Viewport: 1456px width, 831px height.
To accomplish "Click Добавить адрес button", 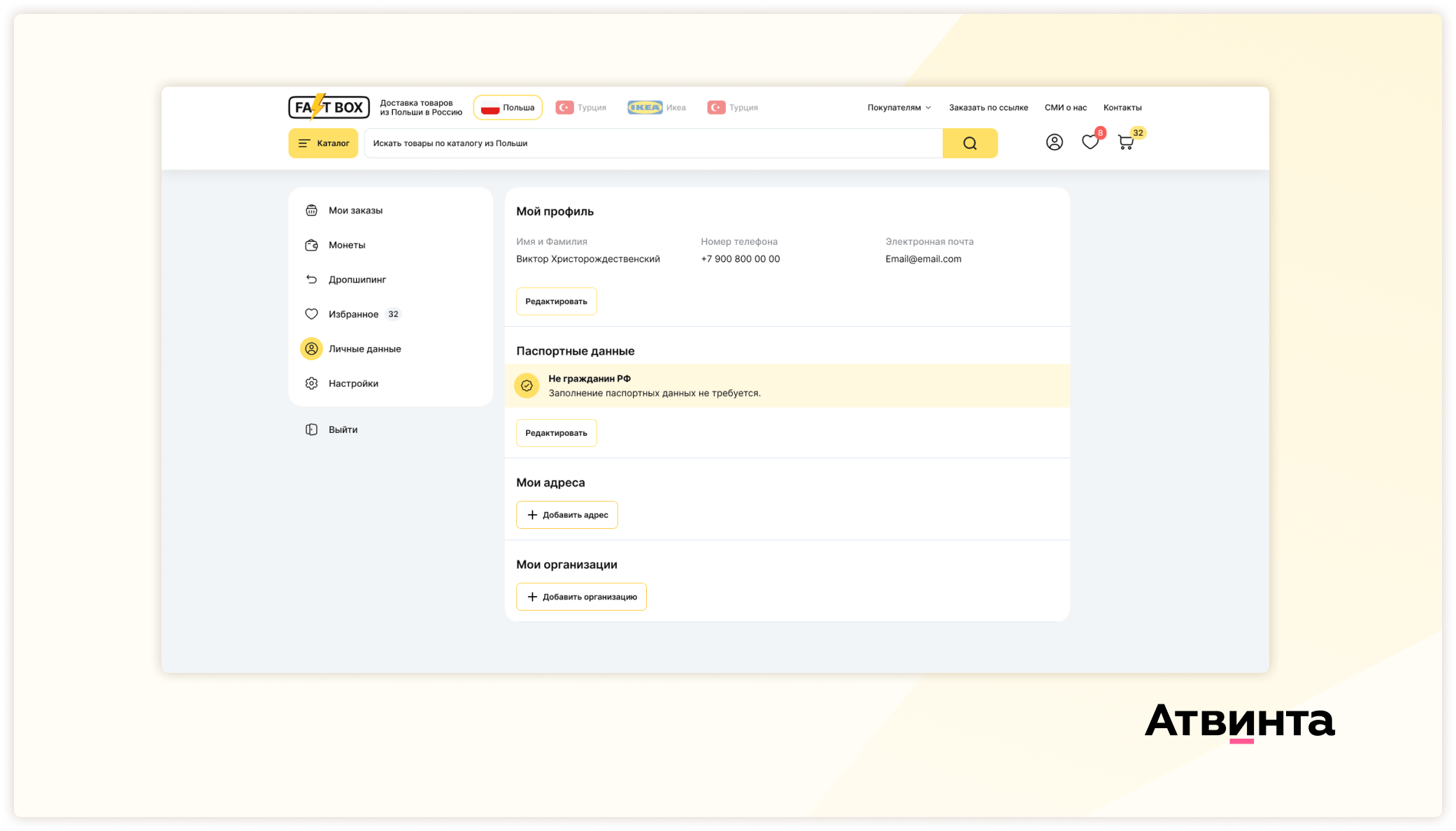I will (566, 515).
